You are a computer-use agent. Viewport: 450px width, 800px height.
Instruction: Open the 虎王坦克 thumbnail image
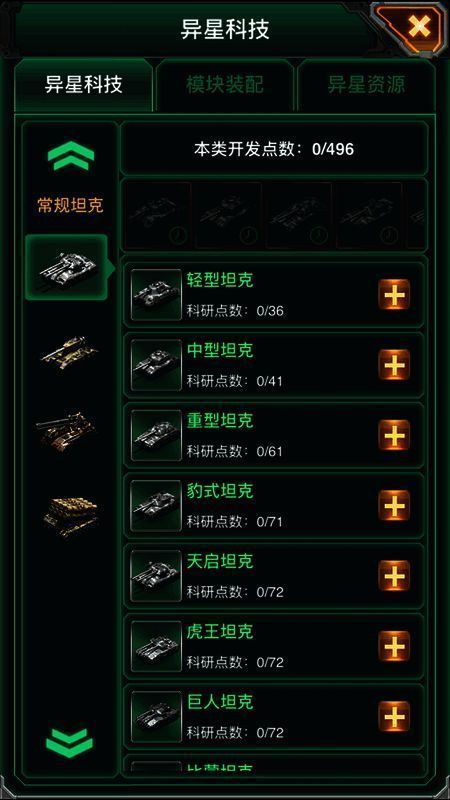point(156,647)
